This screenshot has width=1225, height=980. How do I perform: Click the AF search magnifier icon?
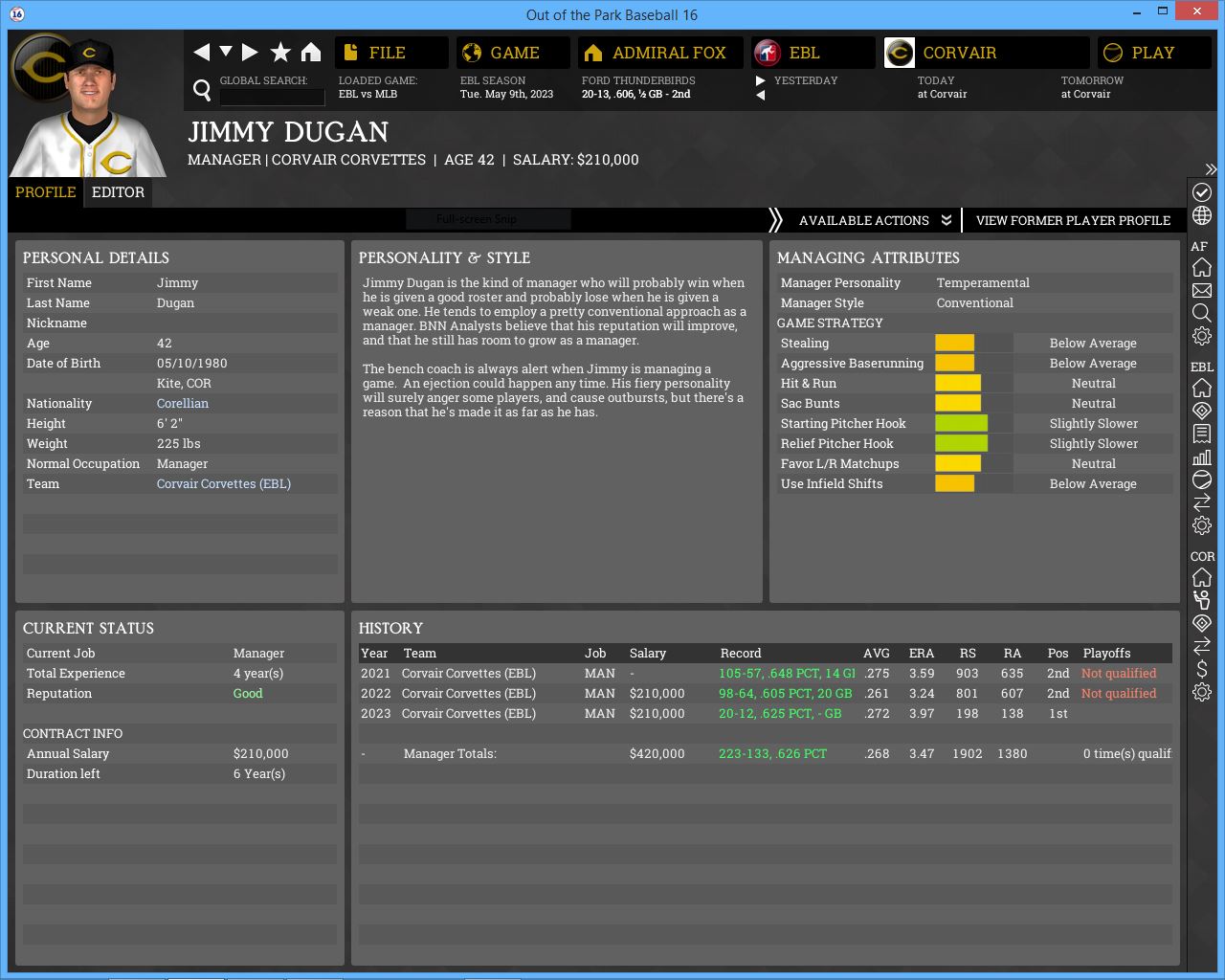click(1202, 313)
